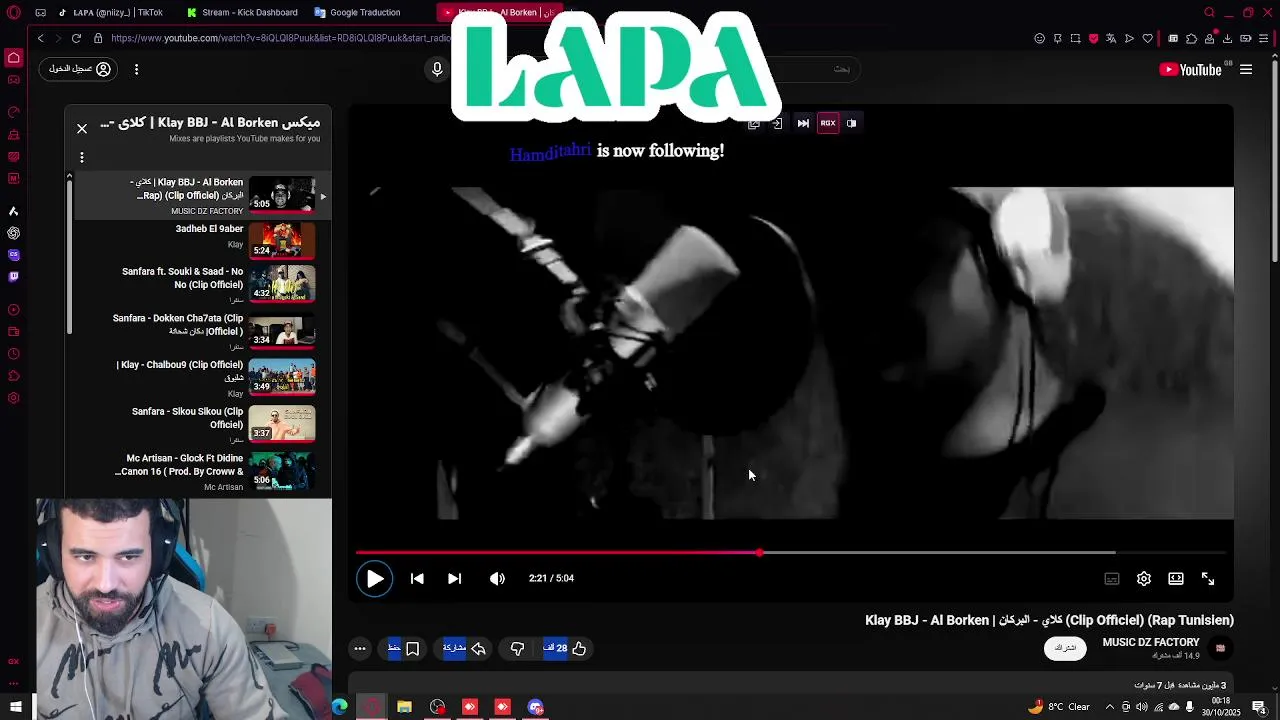Reload the current page
This screenshot has height=720, width=1280.
(x=76, y=38)
